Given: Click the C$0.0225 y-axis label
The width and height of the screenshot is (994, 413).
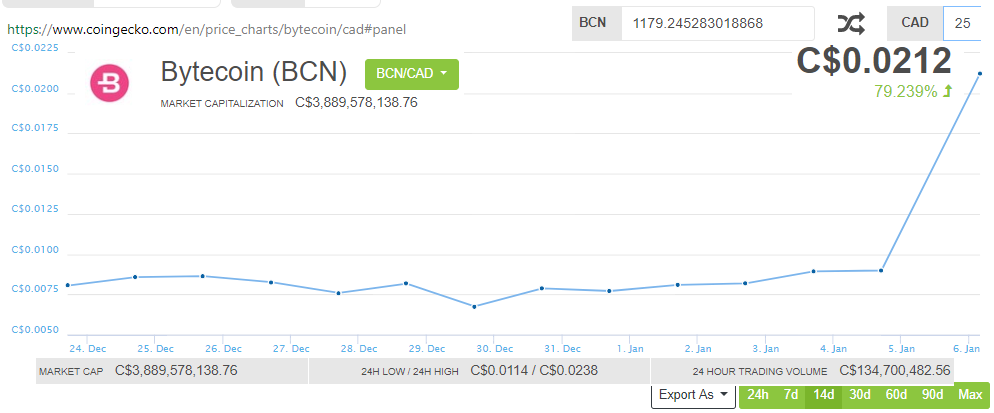Looking at the screenshot, I should point(36,48).
